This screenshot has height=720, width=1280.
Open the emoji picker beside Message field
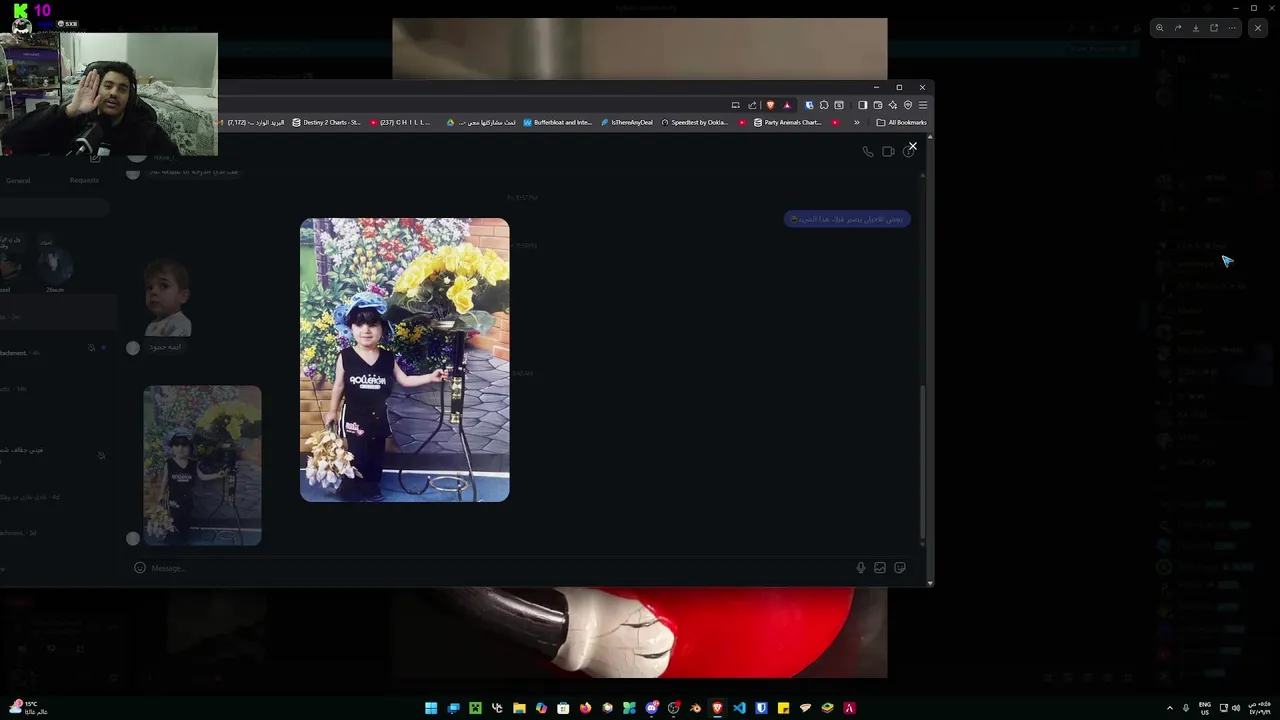(x=140, y=568)
